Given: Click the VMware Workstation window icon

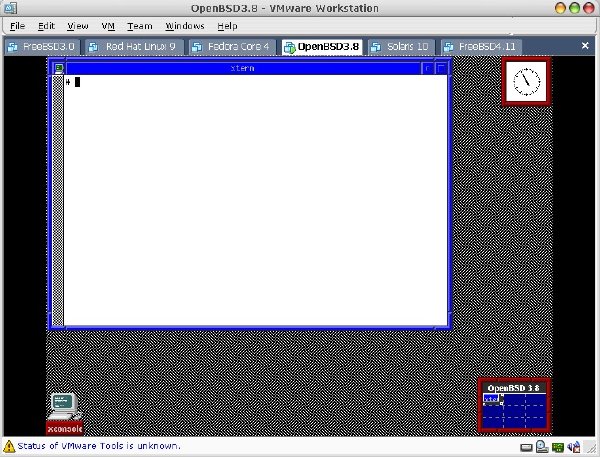Looking at the screenshot, I should [10, 8].
